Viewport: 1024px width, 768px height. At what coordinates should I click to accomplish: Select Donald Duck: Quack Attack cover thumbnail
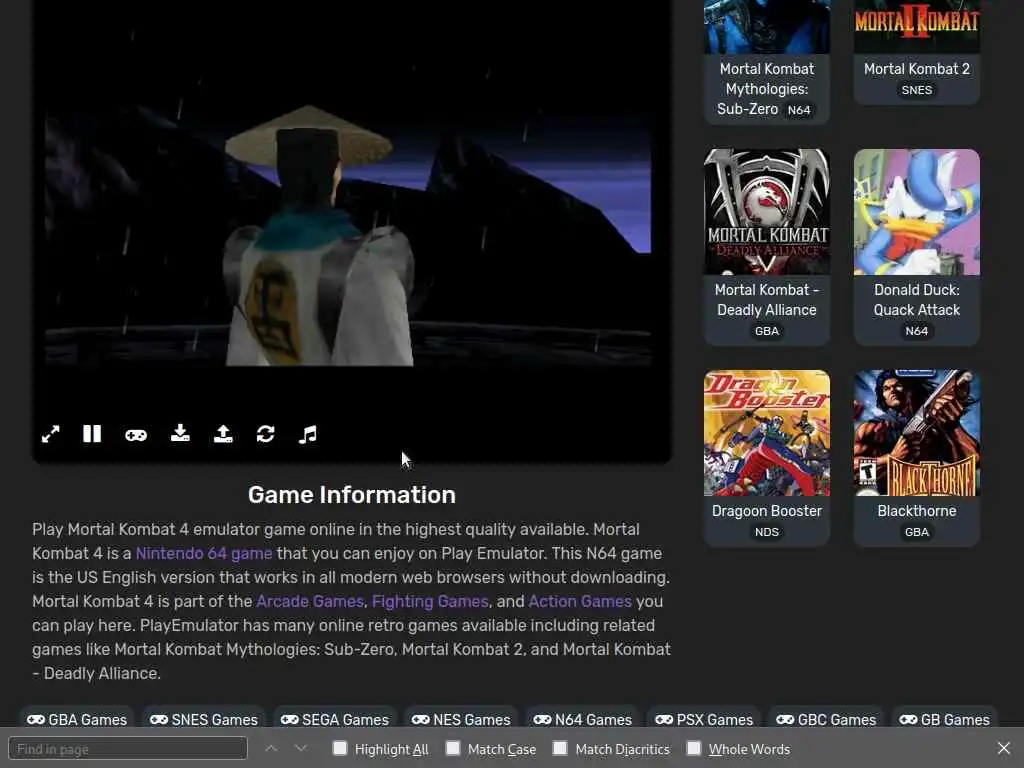pyautogui.click(x=917, y=212)
